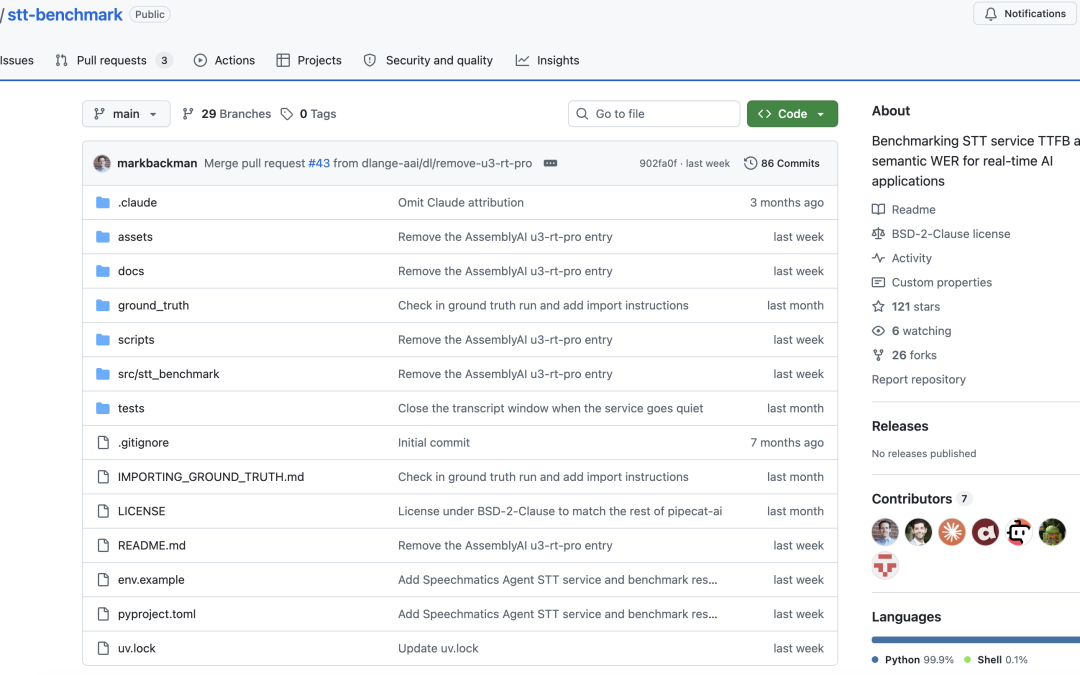View the 6 watching link
1080x675 pixels.
(911, 331)
